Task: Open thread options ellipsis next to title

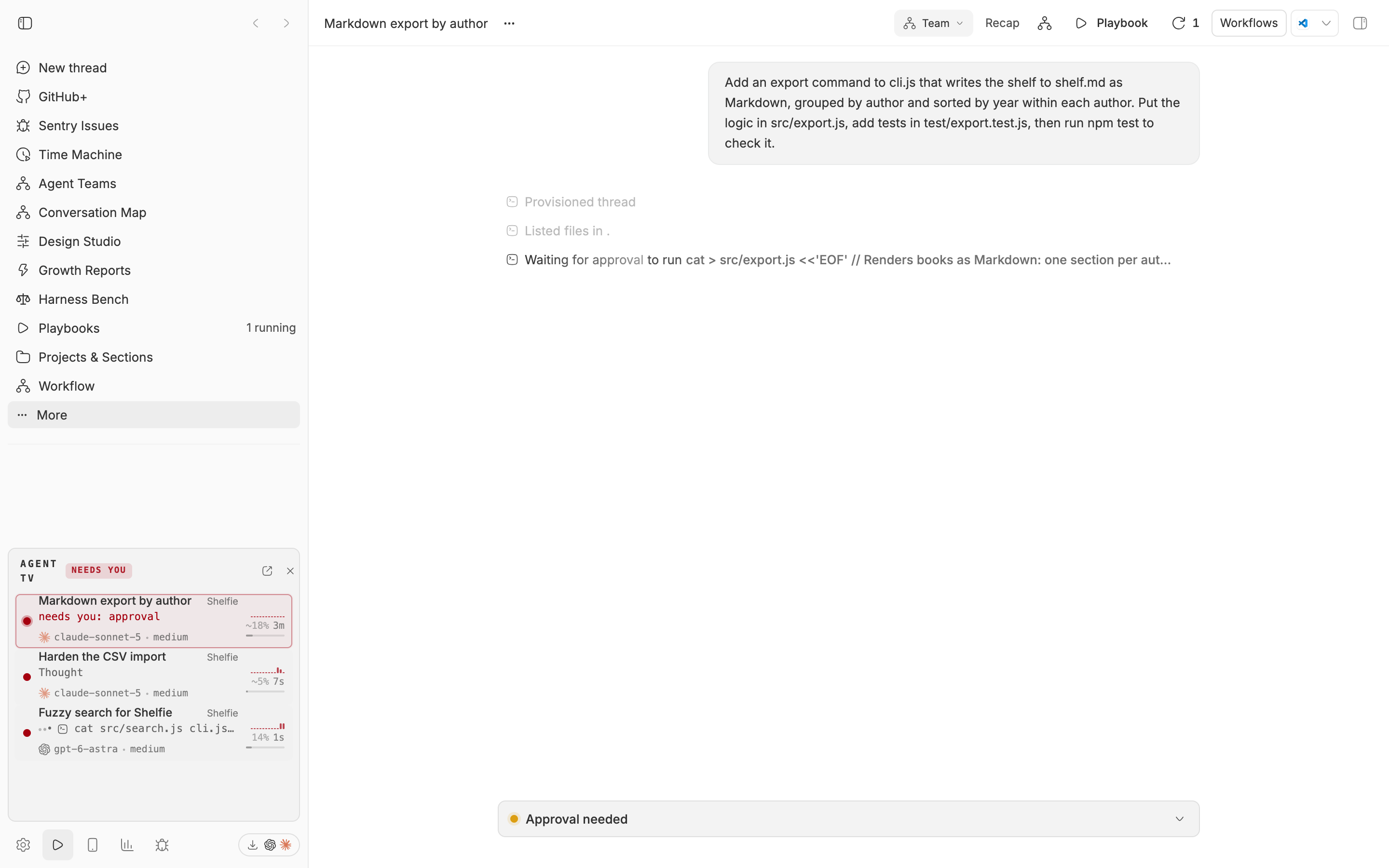Action: coord(509,24)
